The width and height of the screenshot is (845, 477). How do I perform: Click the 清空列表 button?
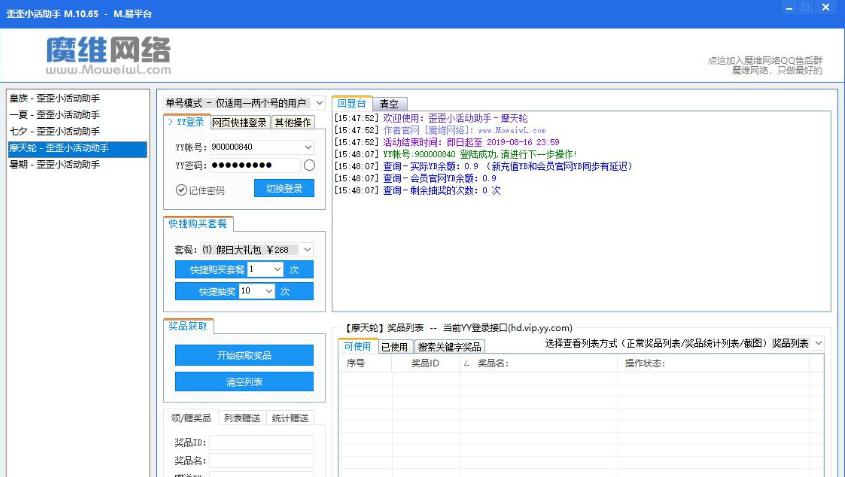pos(244,382)
